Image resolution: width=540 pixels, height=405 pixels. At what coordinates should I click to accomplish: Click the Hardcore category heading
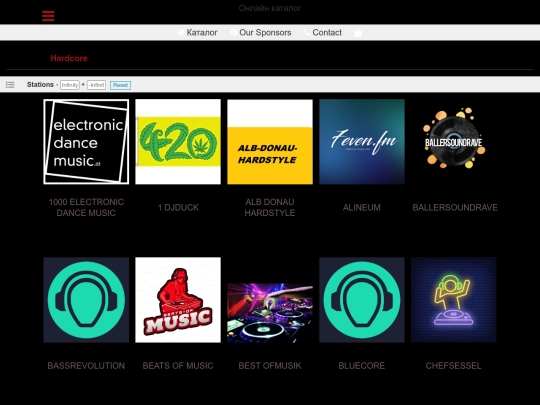[x=69, y=58]
